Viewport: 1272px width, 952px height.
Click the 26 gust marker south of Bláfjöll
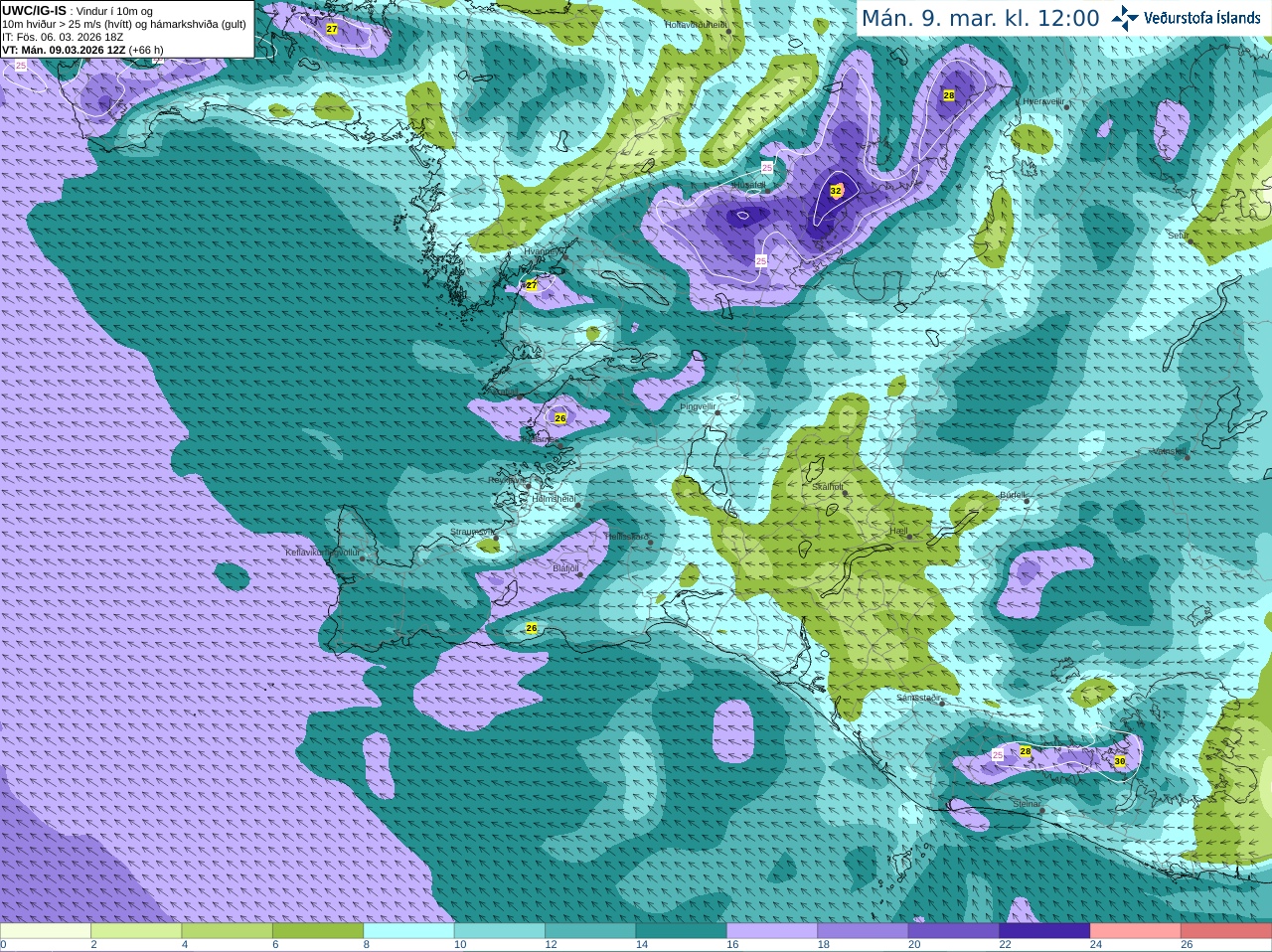coord(532,628)
